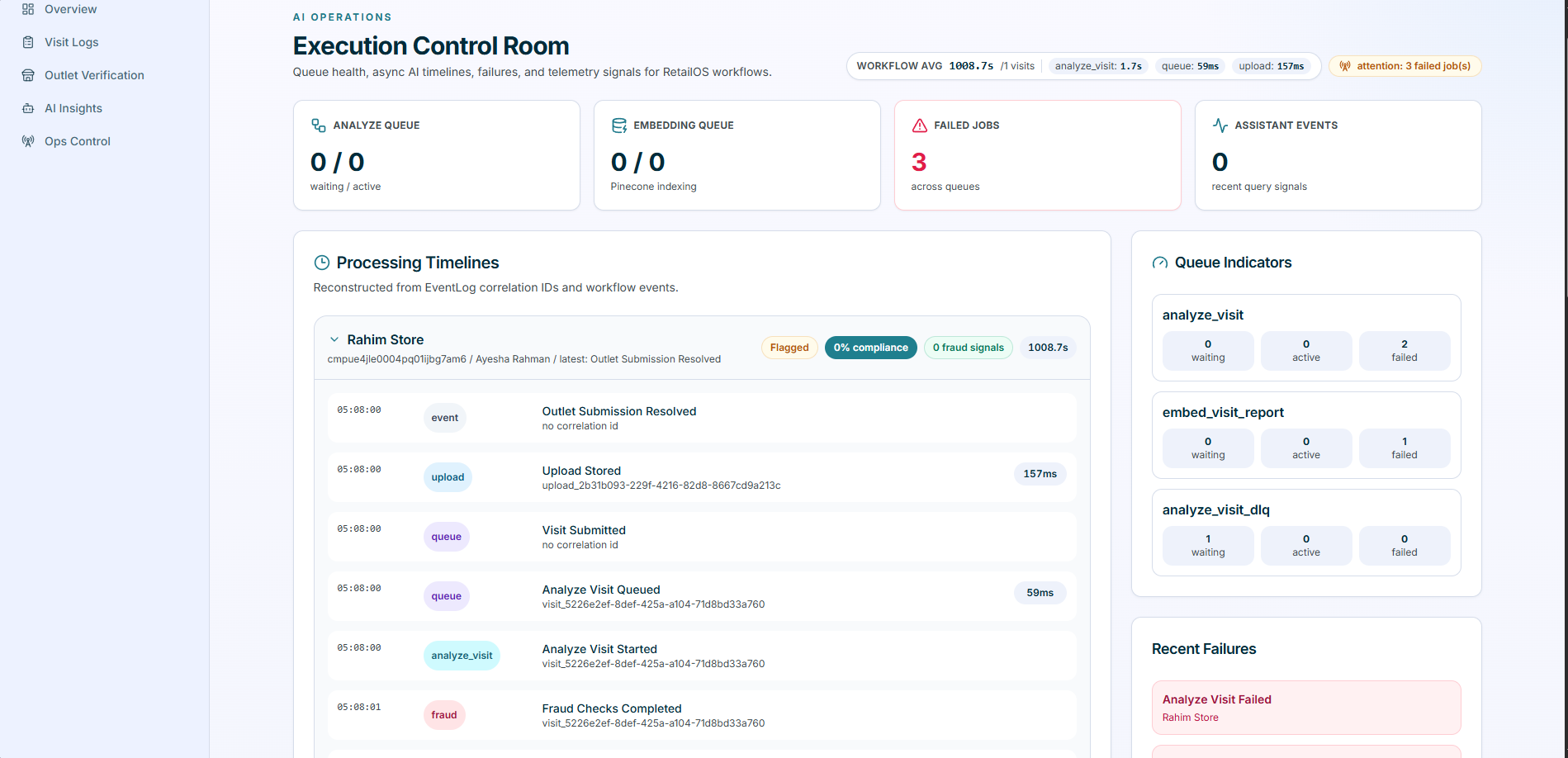
Task: Click the embed_visit_report 0 active counter
Action: point(1306,448)
